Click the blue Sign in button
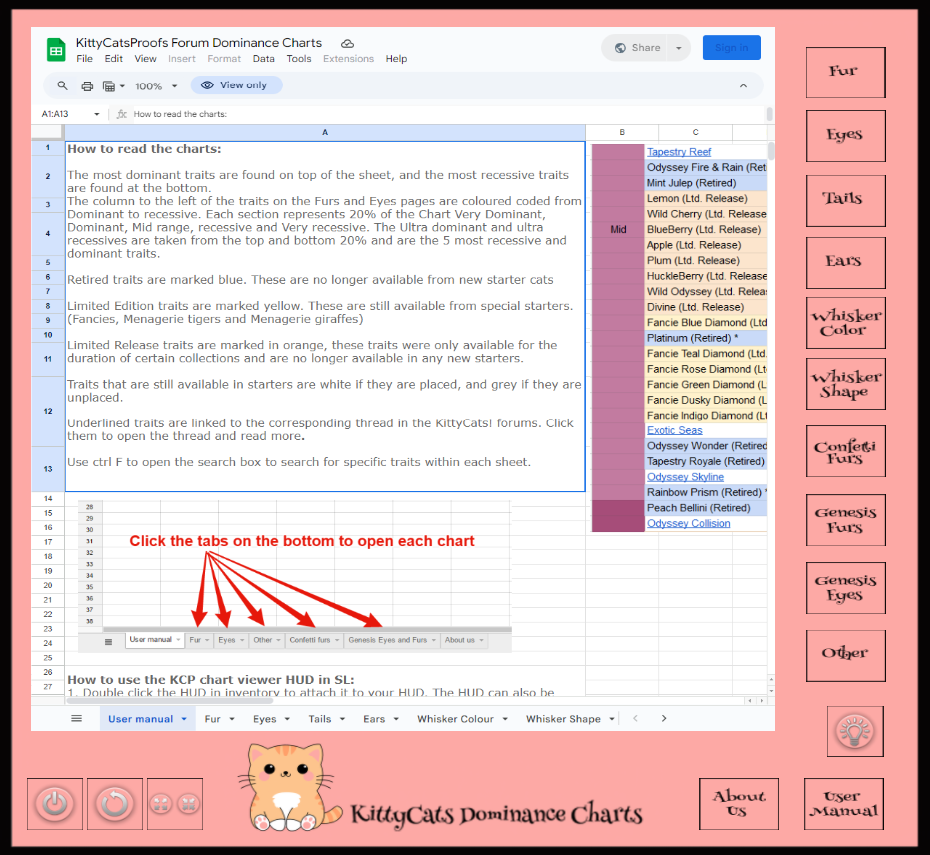This screenshot has height=855, width=930. point(731,48)
